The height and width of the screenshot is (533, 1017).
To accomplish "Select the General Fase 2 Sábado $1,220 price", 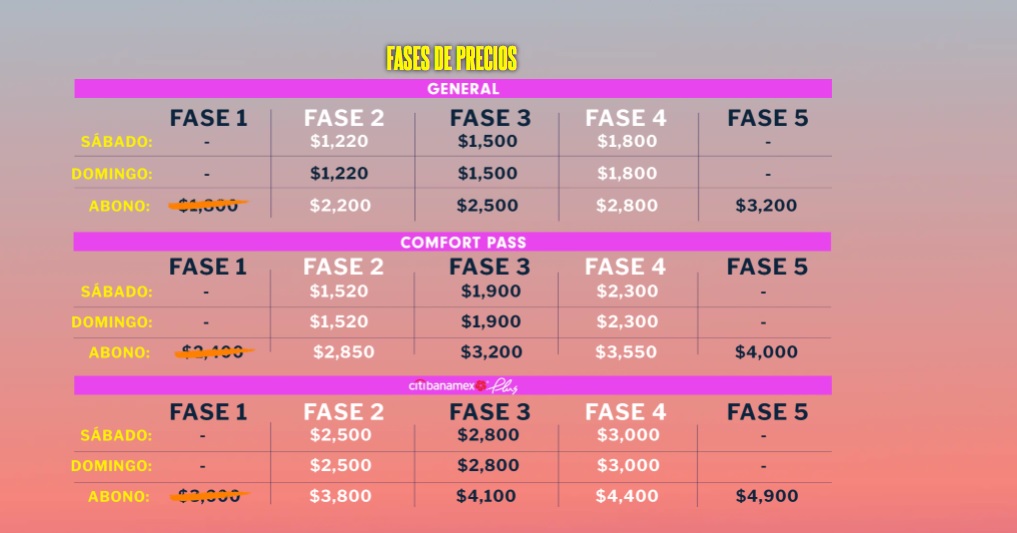I will [339, 141].
